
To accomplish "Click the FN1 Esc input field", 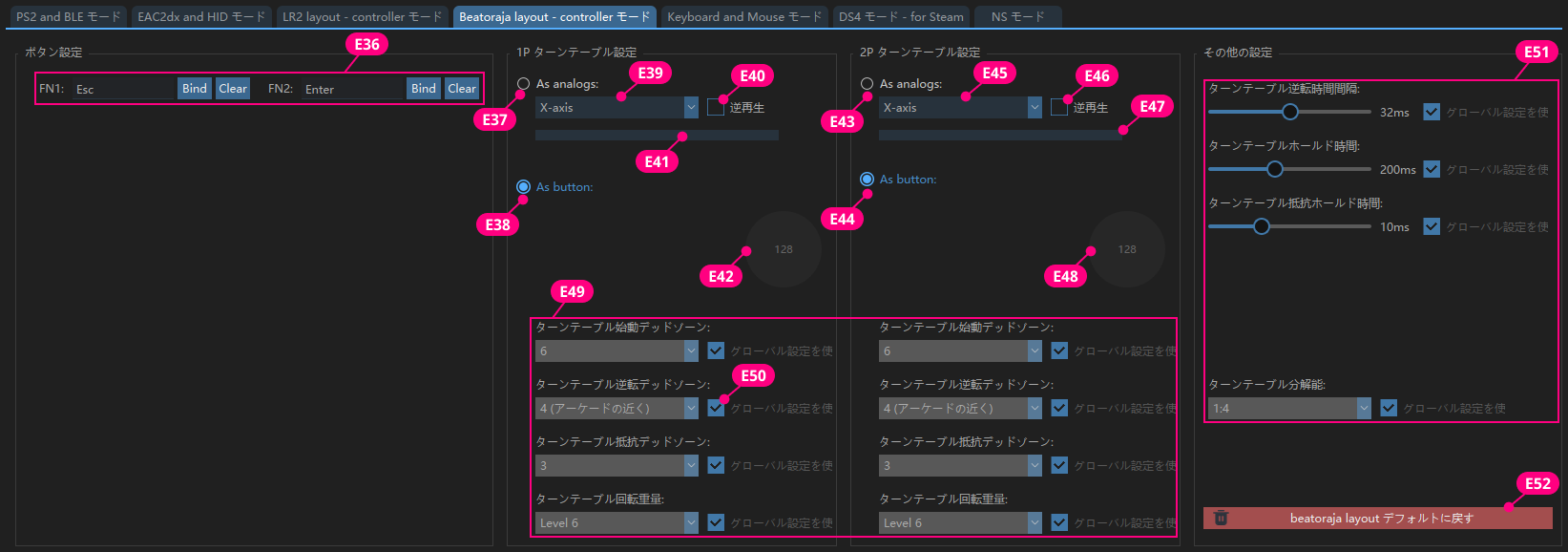I will pyautogui.click(x=124, y=89).
